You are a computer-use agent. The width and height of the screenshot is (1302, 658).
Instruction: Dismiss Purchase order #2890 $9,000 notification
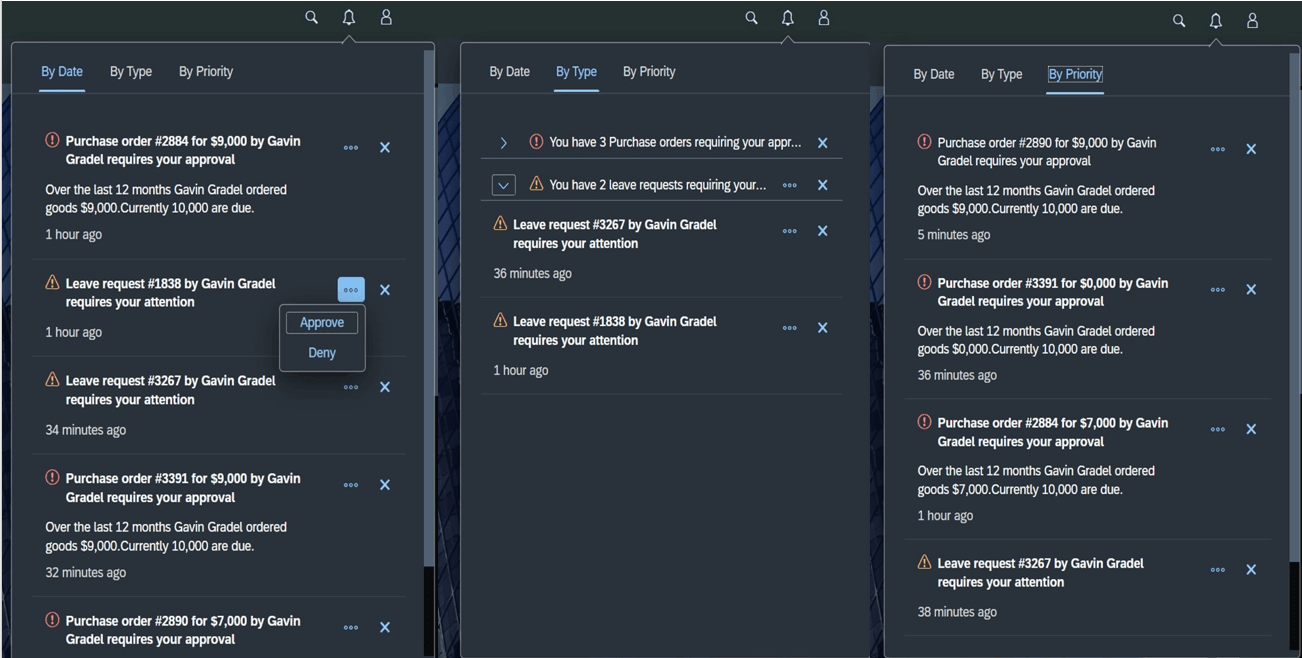(1251, 149)
